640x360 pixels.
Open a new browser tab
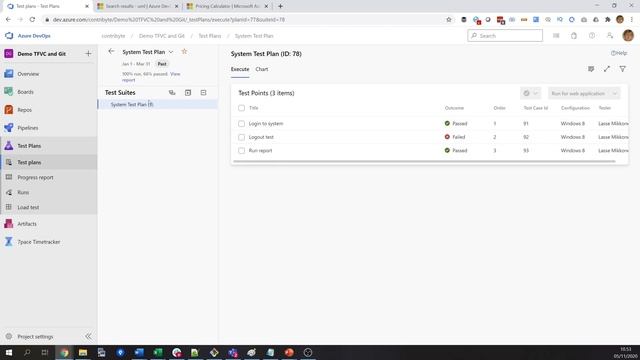coord(280,6)
